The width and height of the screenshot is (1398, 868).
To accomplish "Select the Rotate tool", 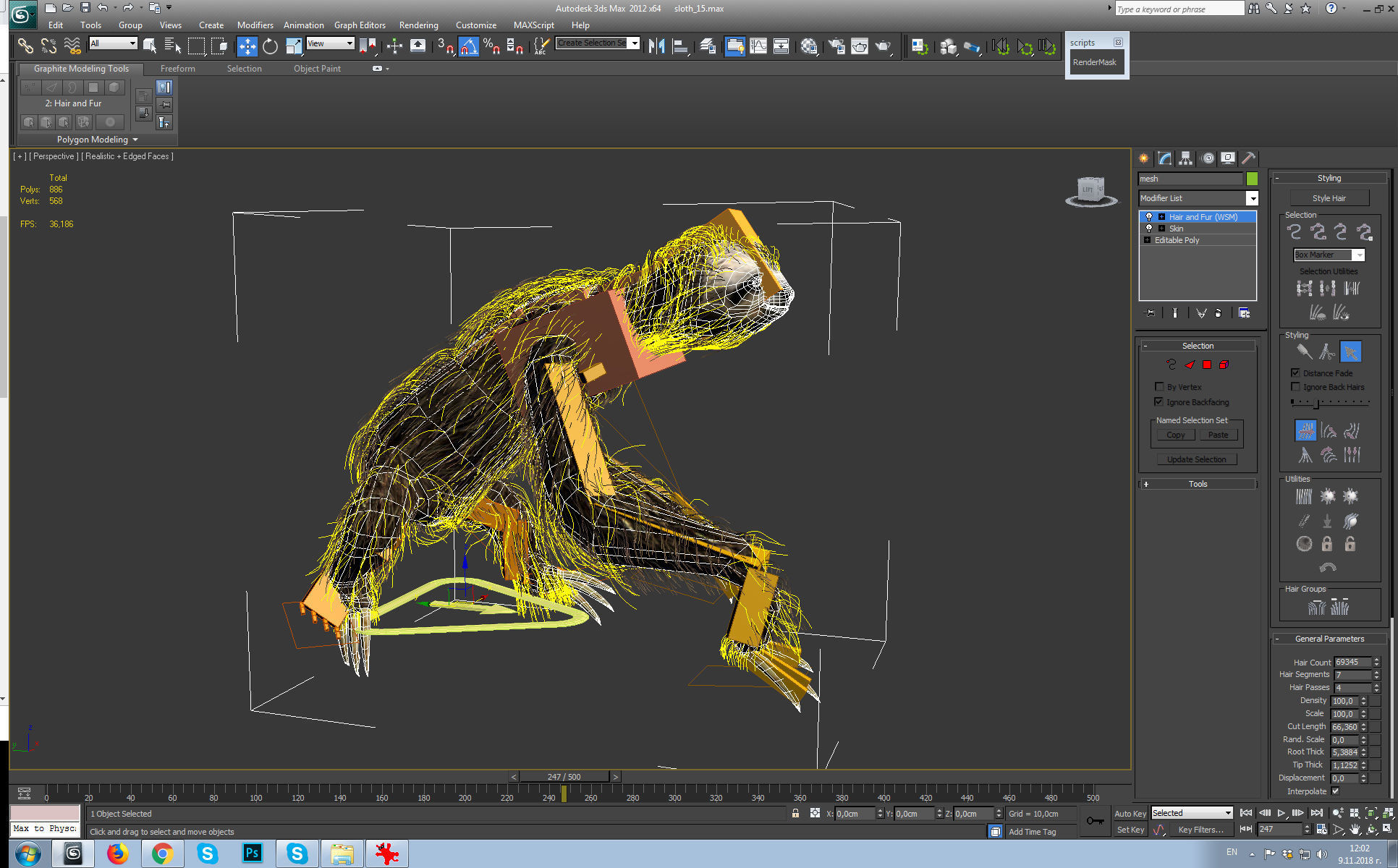I will tap(270, 46).
